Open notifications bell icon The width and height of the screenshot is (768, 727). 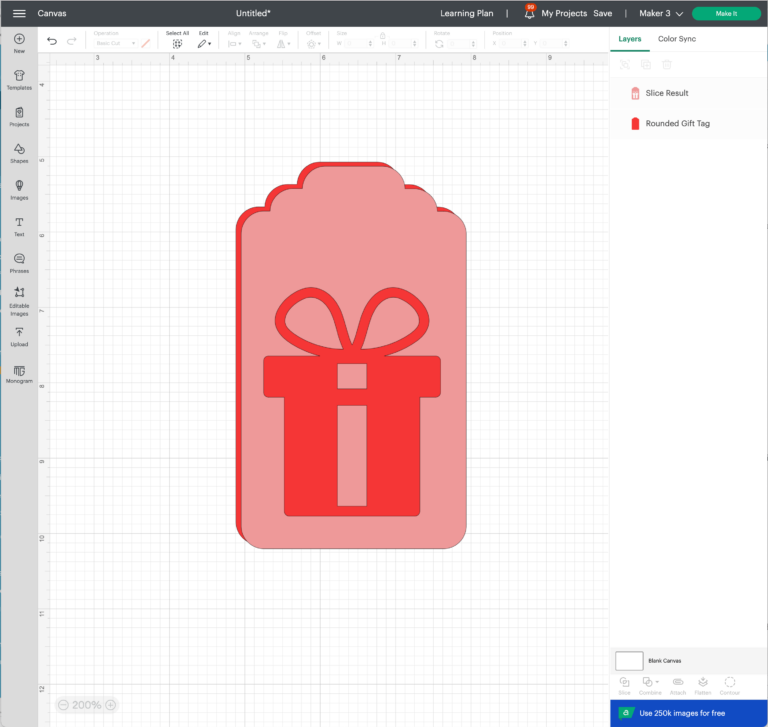529,13
